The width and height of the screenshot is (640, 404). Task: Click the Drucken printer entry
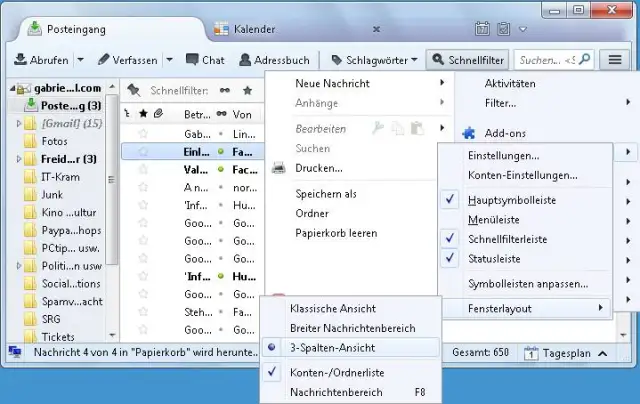(x=318, y=168)
